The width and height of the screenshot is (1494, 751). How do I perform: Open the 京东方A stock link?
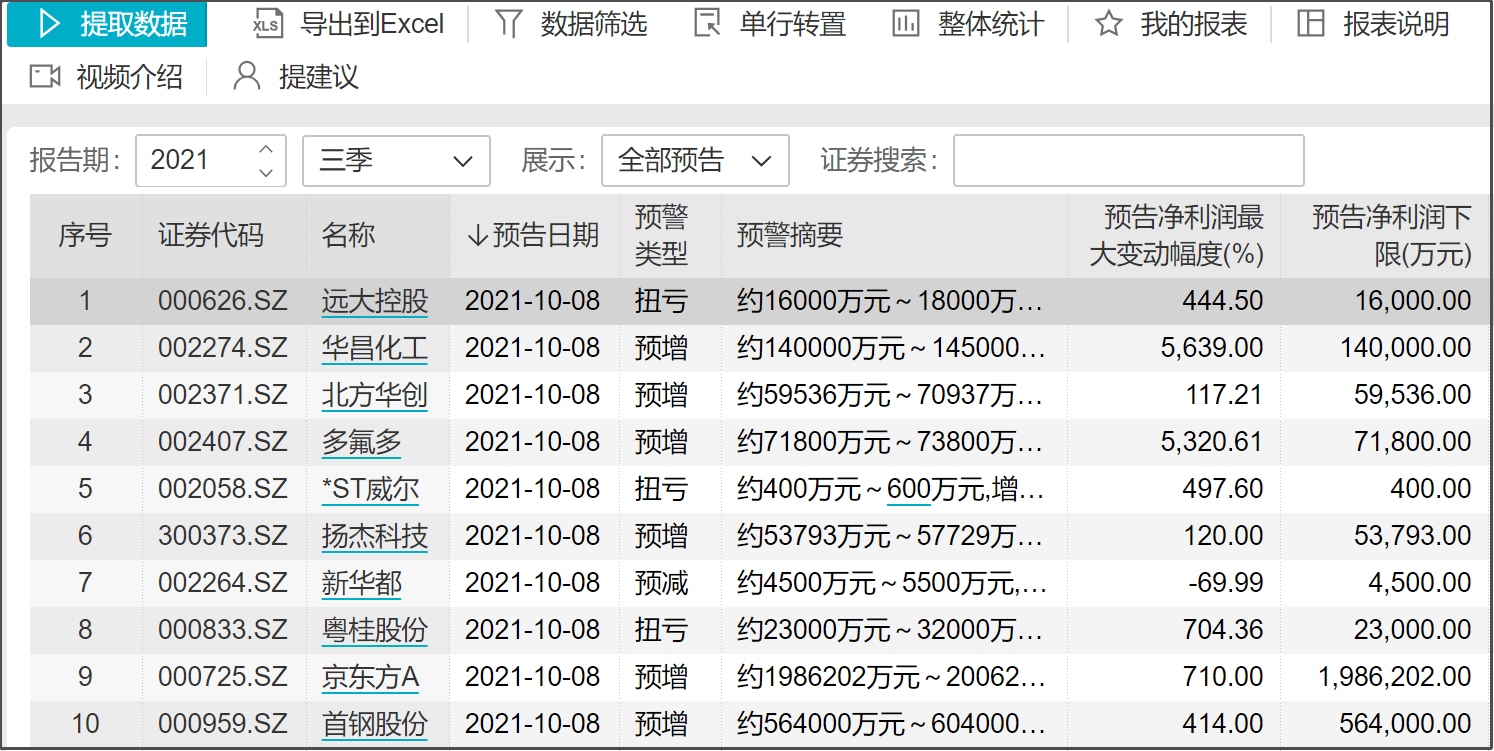(x=370, y=677)
